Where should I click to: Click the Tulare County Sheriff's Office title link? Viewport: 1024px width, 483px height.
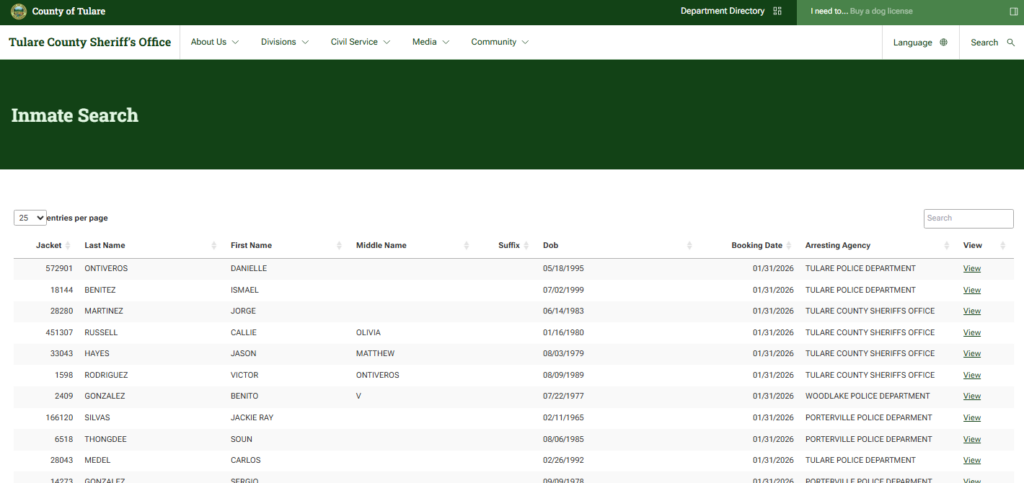click(90, 42)
